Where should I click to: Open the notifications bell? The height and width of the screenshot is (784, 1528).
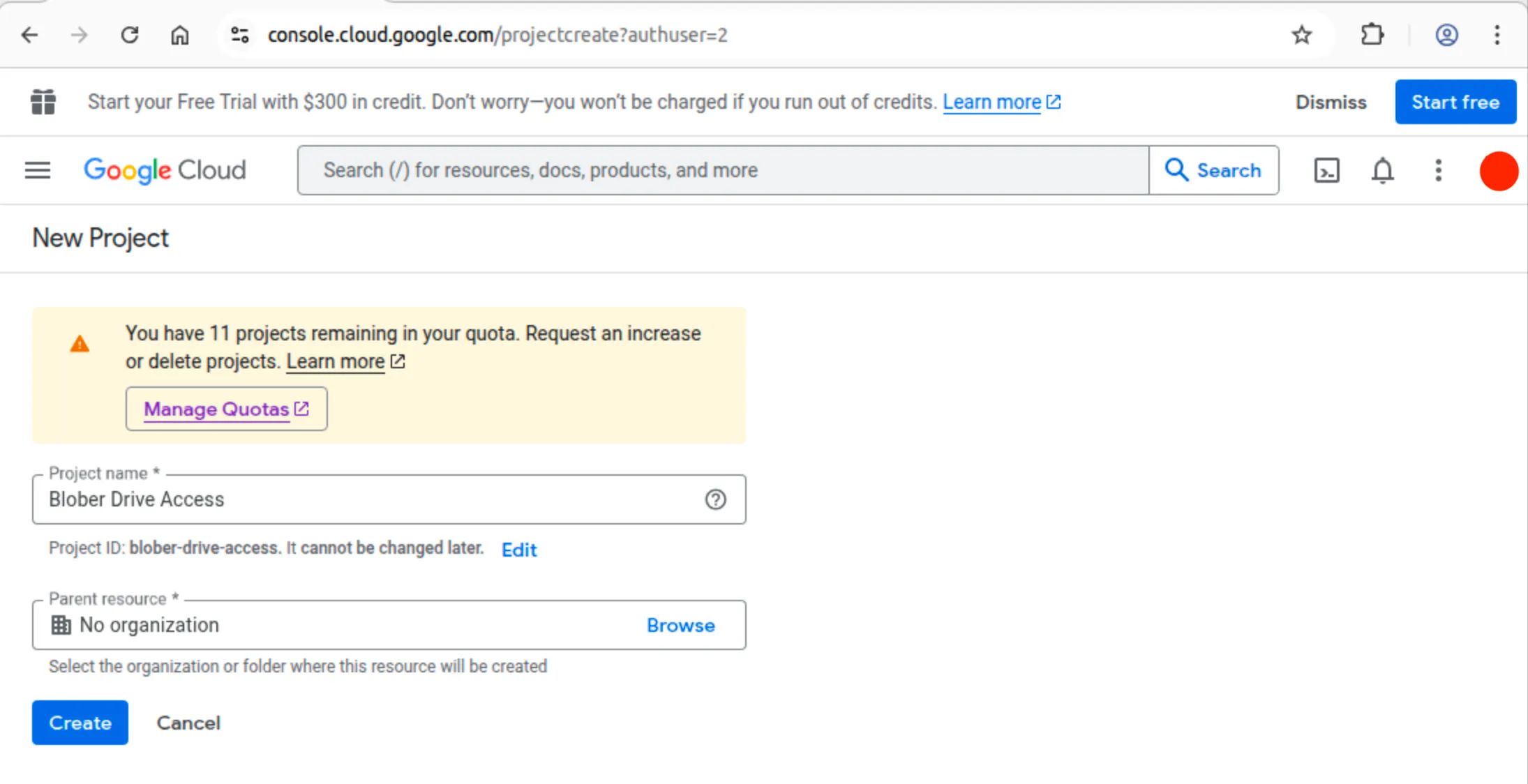1382,171
